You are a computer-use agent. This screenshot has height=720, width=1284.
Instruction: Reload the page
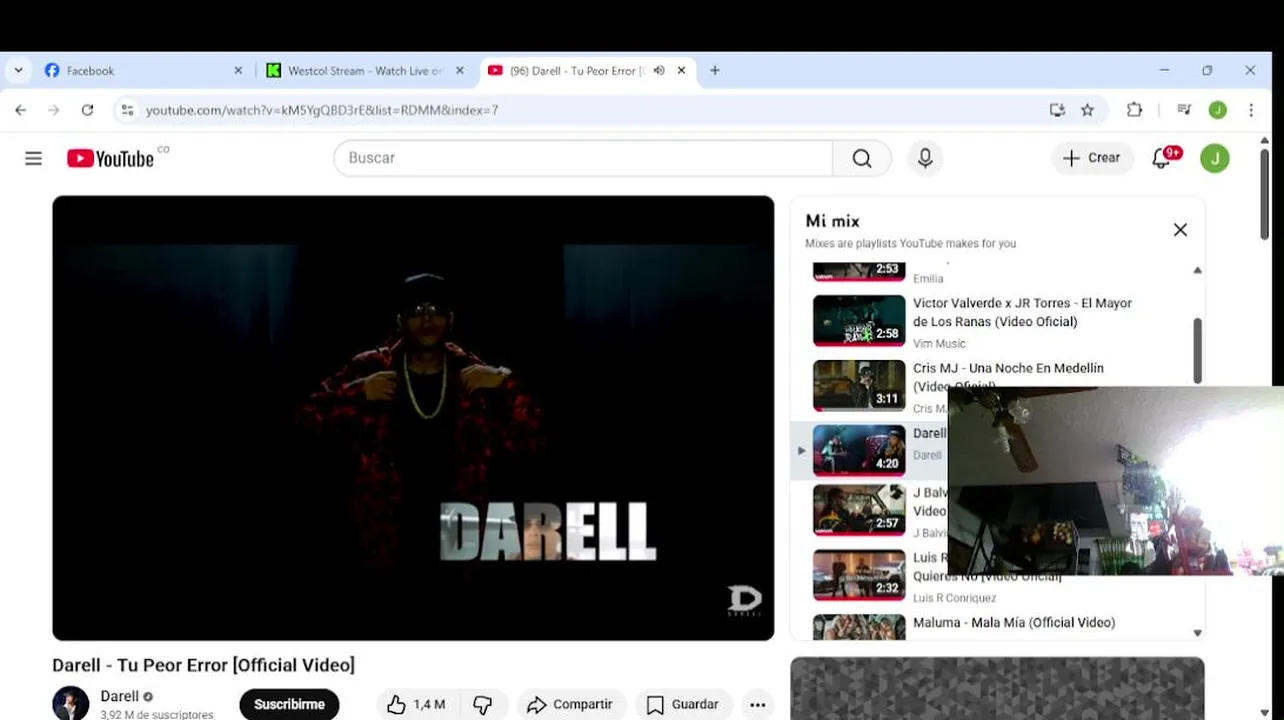87,110
